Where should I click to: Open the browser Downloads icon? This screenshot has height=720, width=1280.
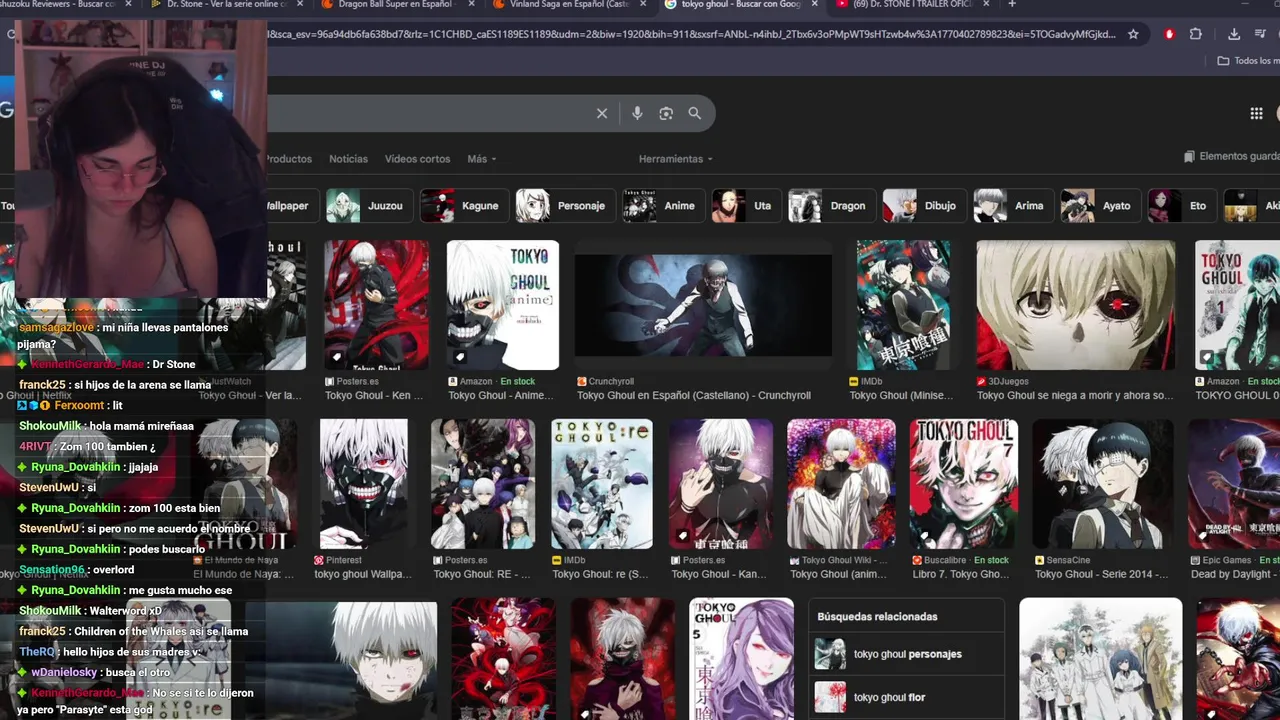pyautogui.click(x=1234, y=34)
